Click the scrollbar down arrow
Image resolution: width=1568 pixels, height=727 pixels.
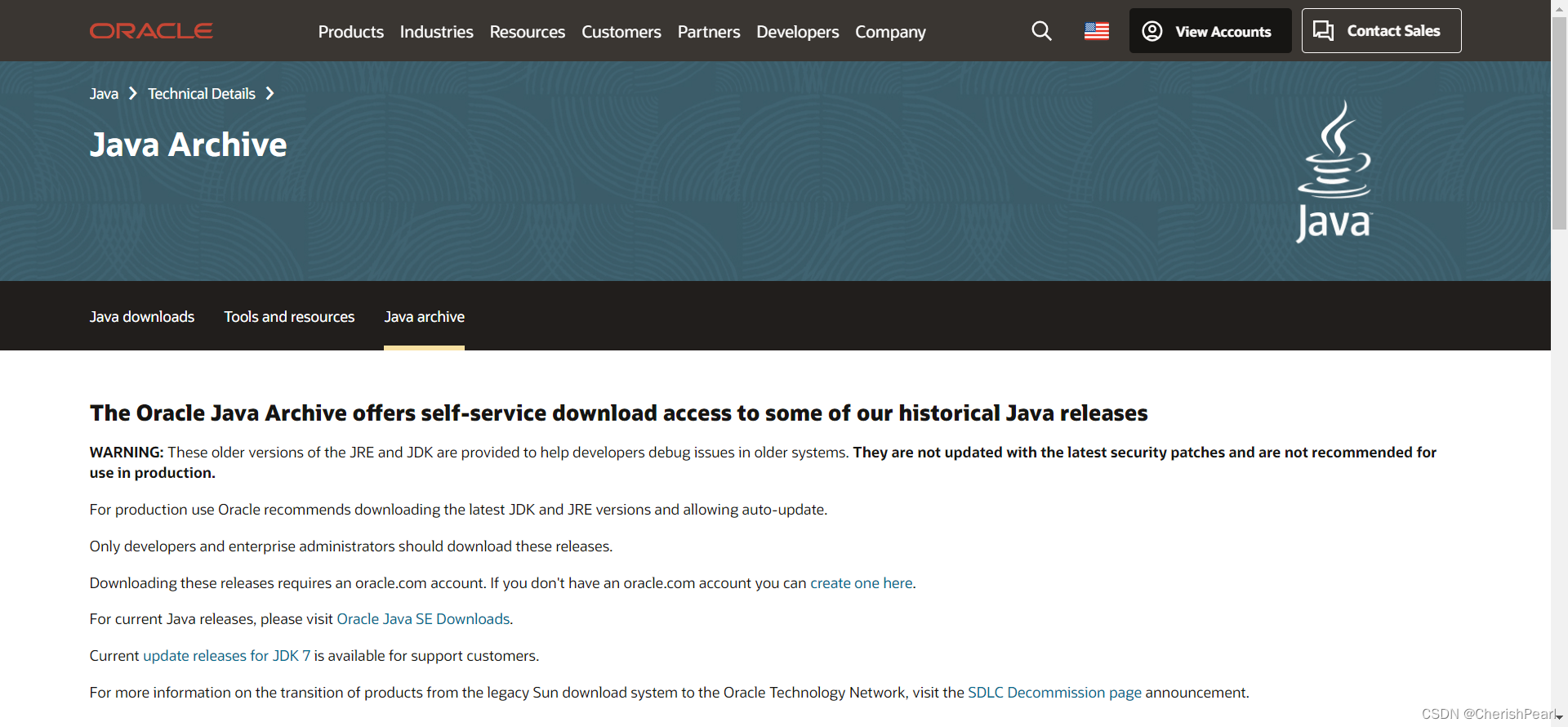[1559, 717]
